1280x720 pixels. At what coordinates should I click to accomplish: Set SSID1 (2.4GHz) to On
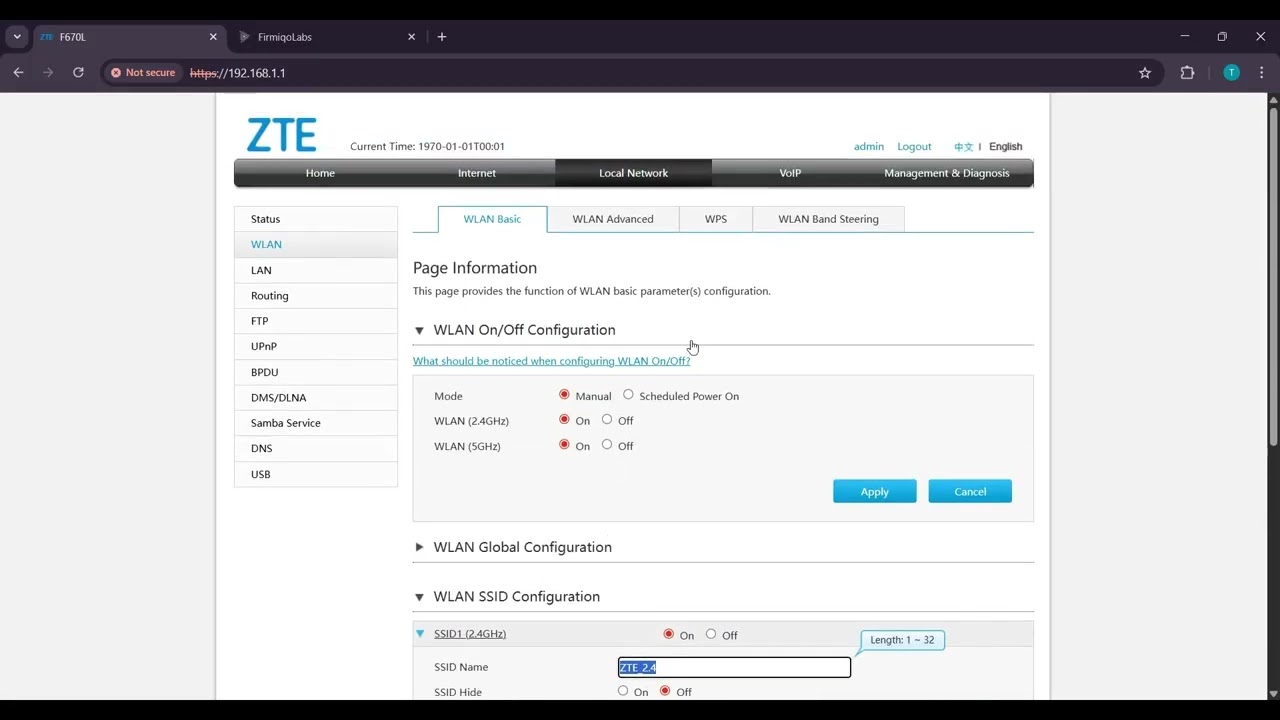[669, 634]
